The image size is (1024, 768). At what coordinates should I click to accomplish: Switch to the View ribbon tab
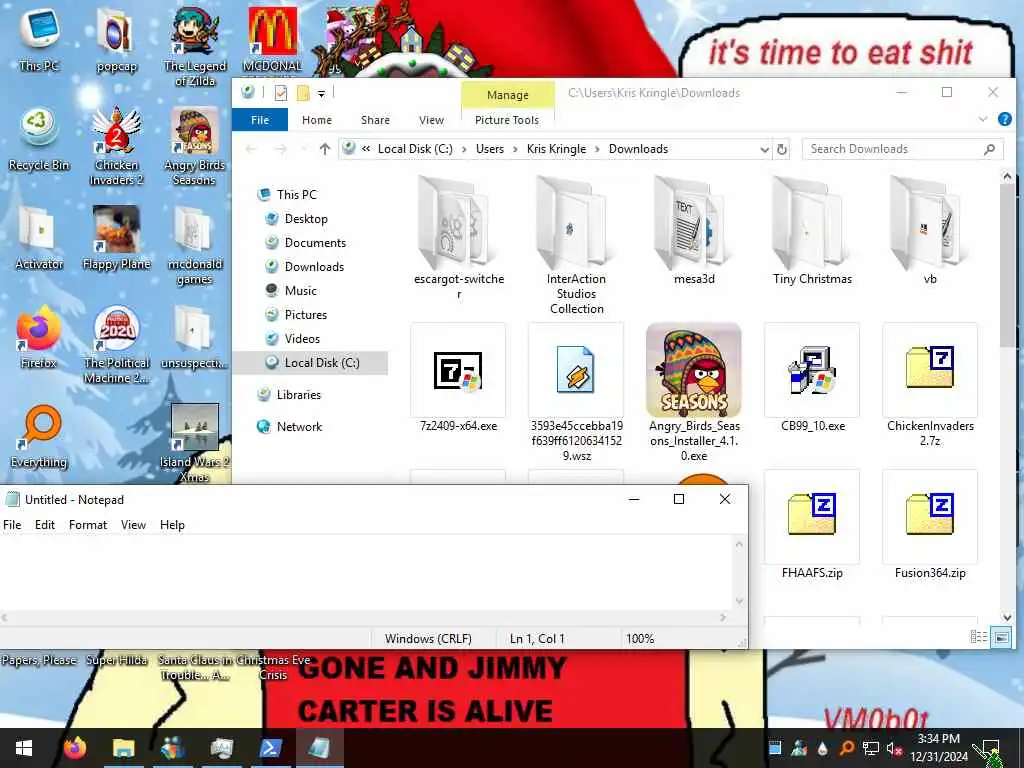[431, 120]
